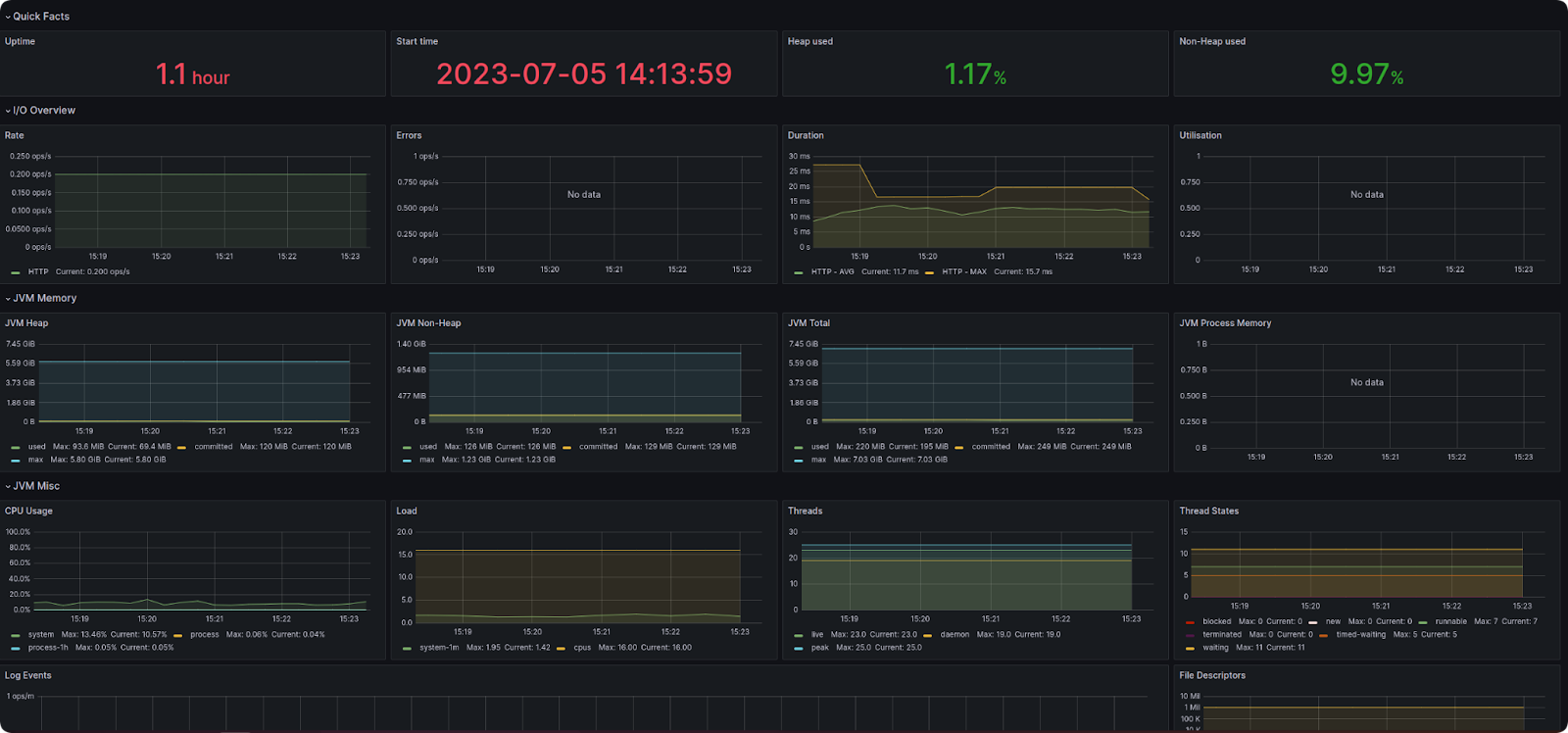Viewport: 1568px width, 733px height.
Task: Toggle the daemon series in Threads legend
Action: [x=955, y=635]
